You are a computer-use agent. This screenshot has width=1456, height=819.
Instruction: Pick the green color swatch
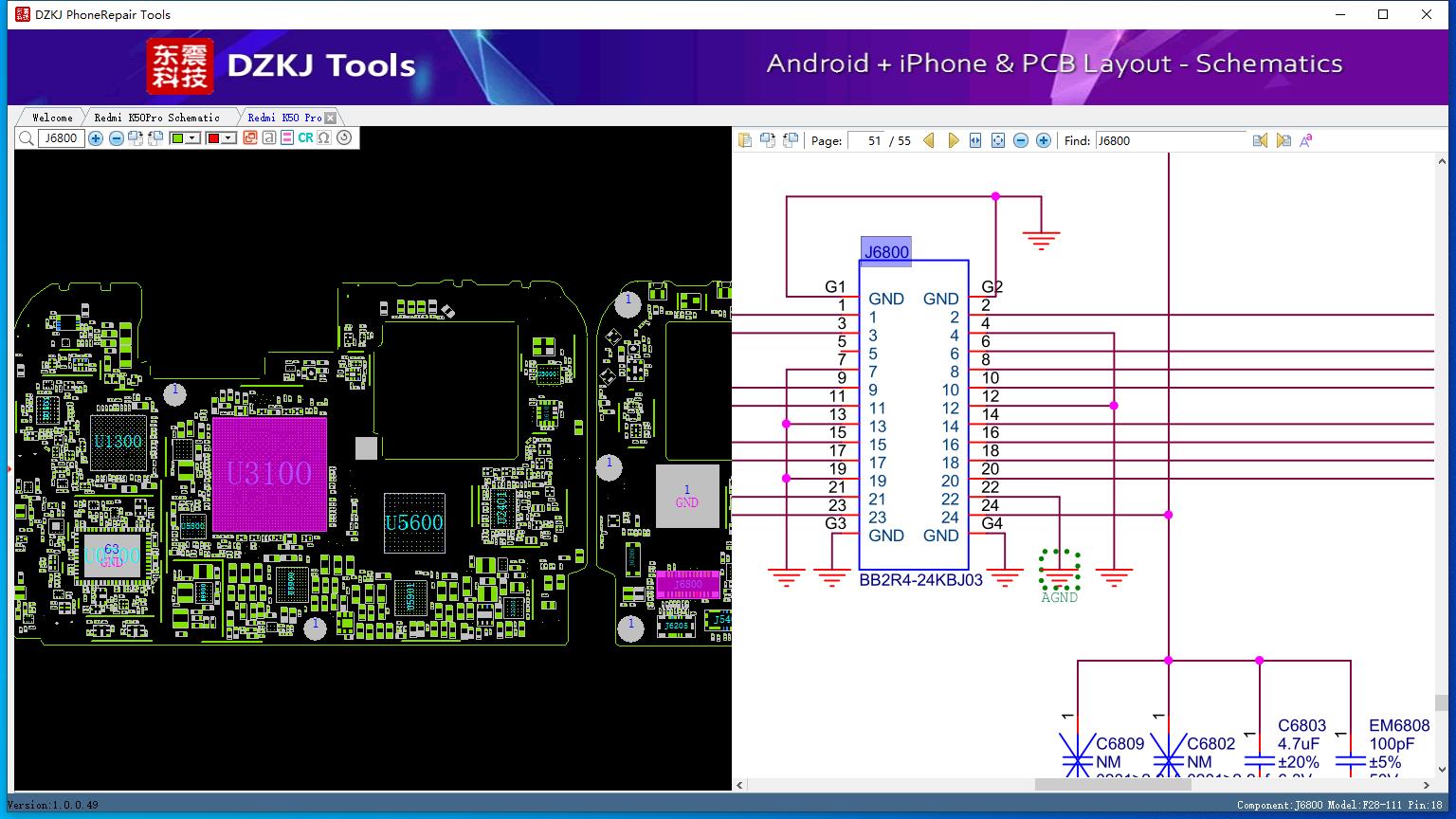pyautogui.click(x=177, y=138)
